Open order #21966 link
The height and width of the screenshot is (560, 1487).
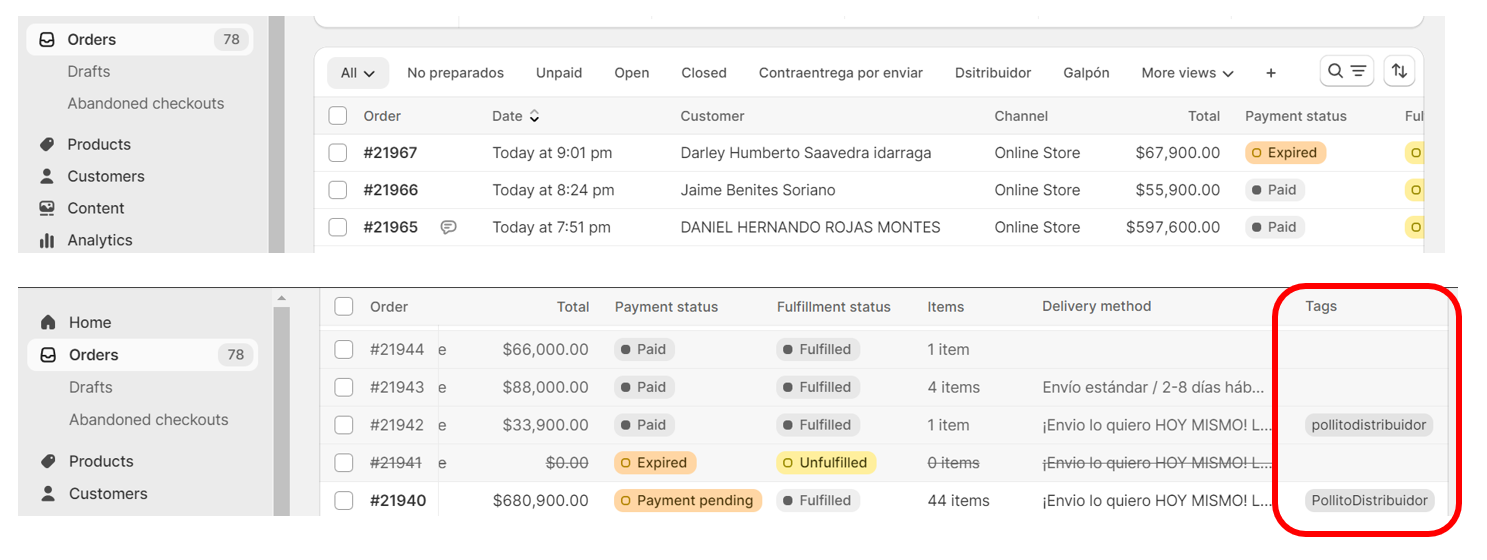coord(390,190)
